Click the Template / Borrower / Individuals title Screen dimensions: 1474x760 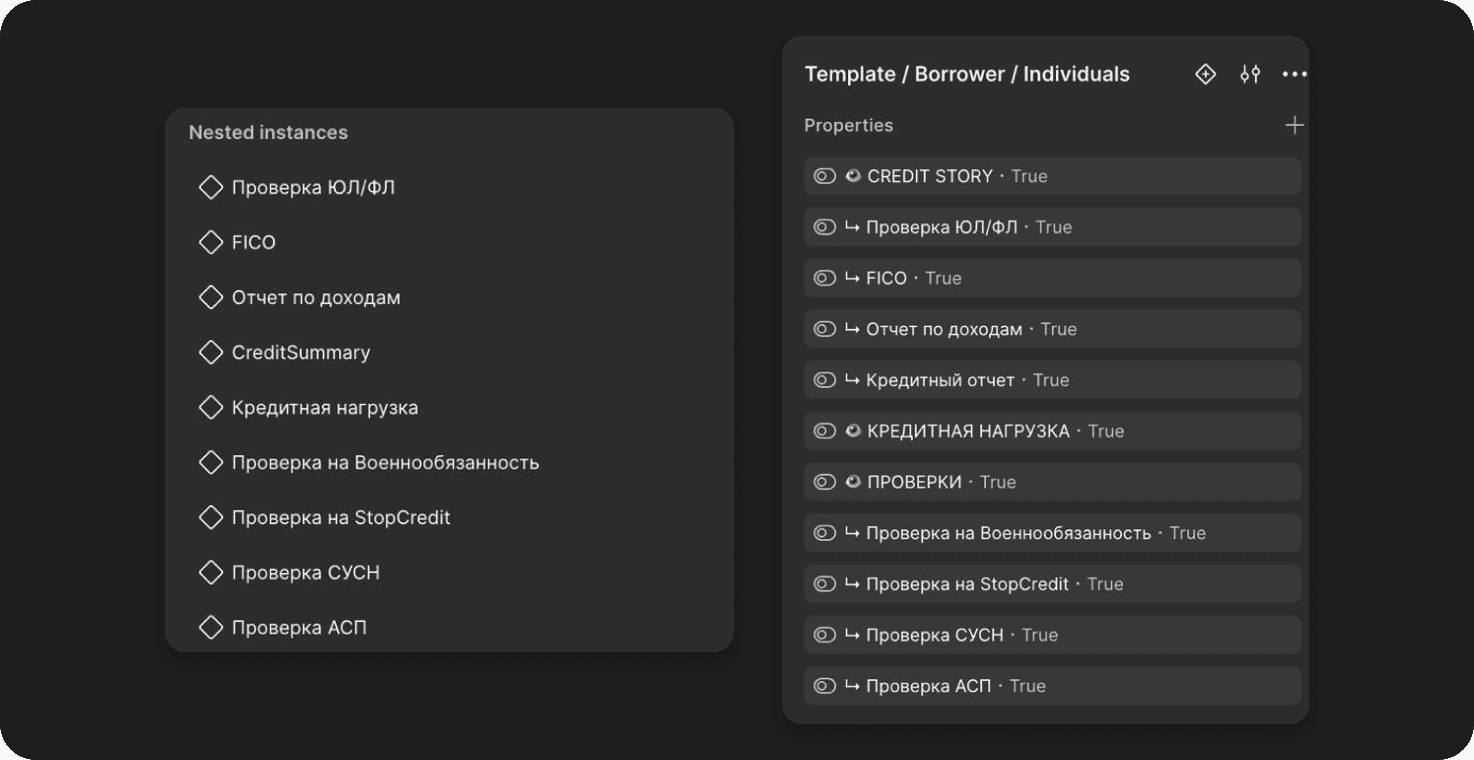[967, 74]
